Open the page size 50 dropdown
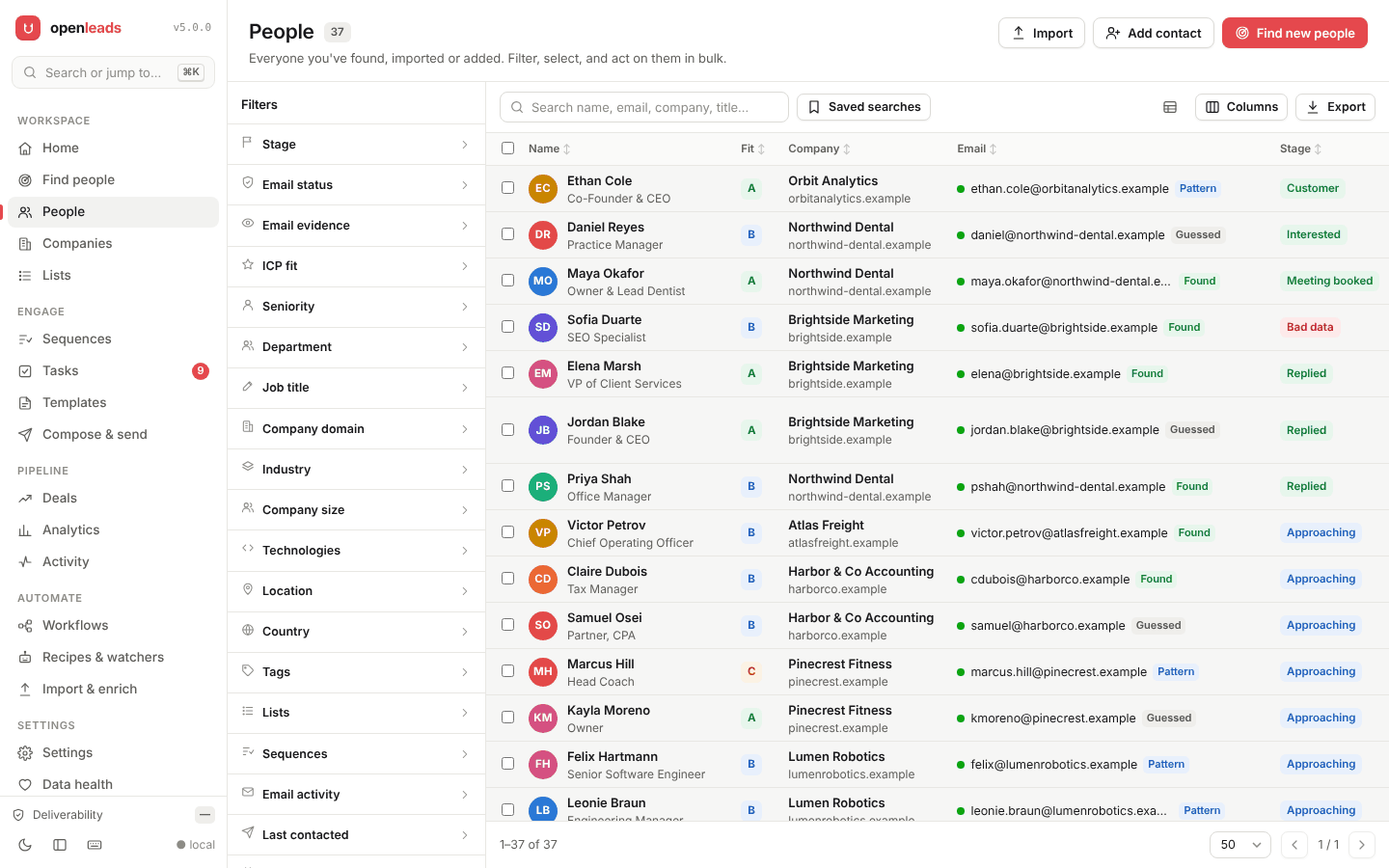 click(x=1239, y=845)
